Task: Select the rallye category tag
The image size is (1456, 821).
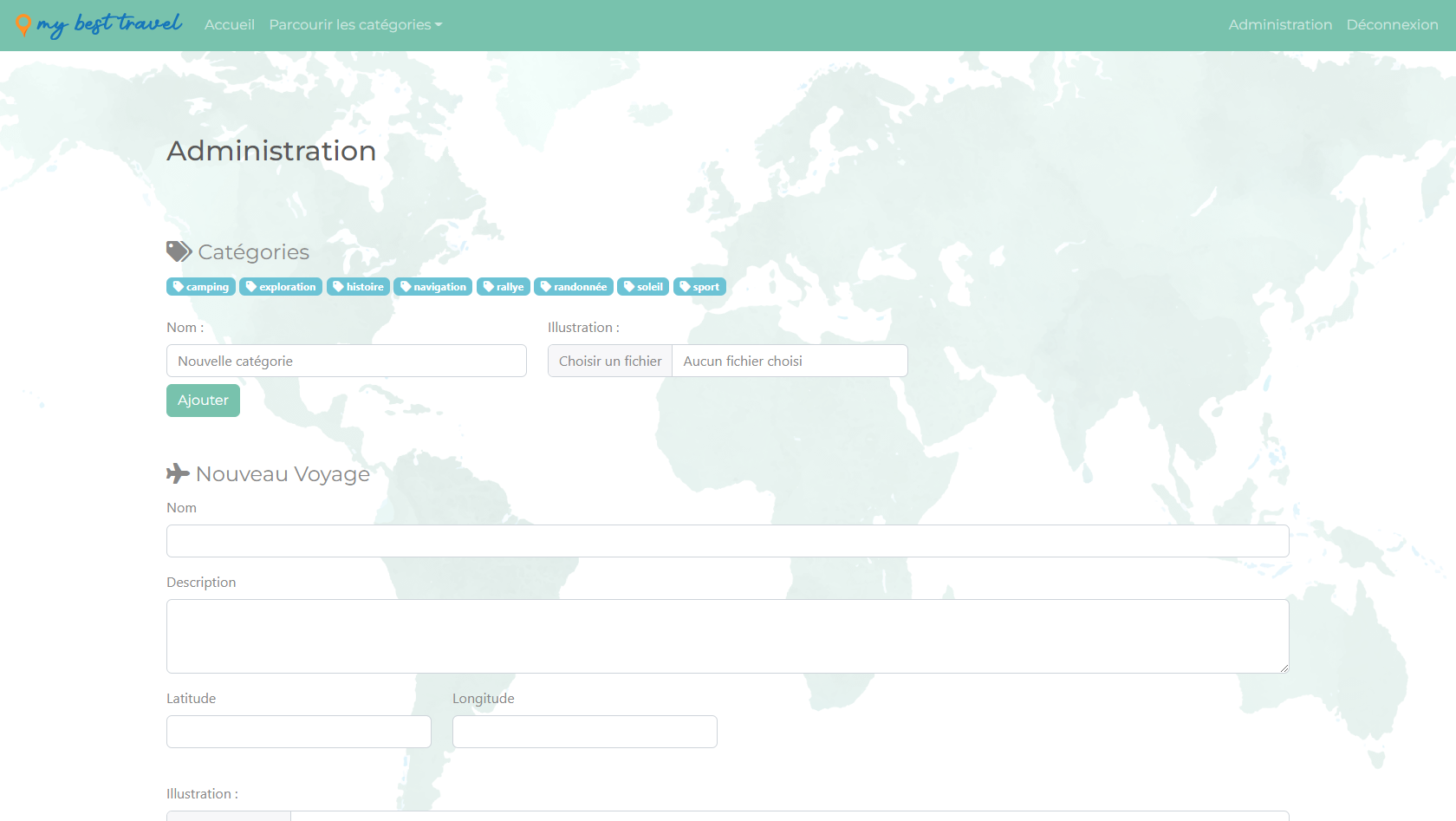Action: [504, 287]
